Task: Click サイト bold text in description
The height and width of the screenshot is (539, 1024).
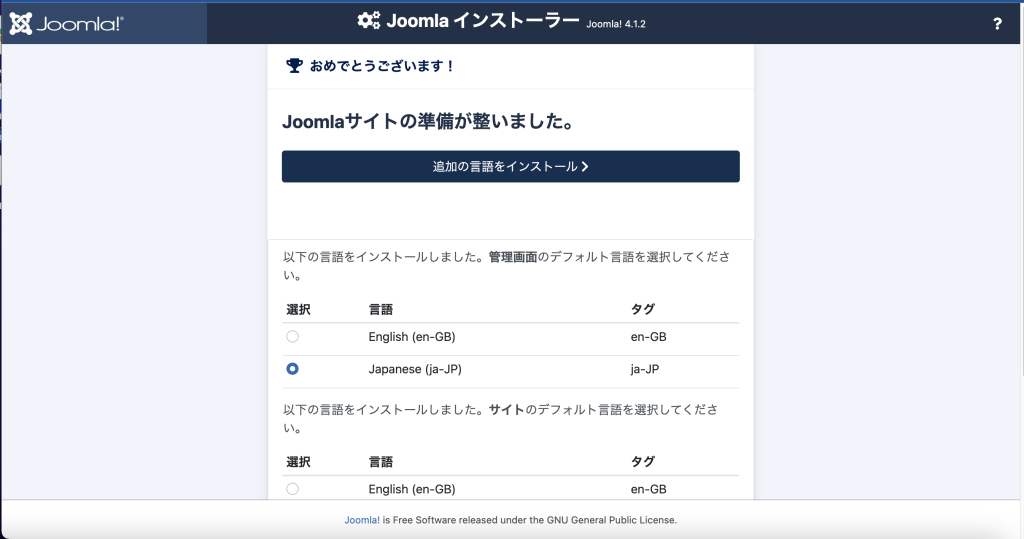Action: tap(507, 410)
